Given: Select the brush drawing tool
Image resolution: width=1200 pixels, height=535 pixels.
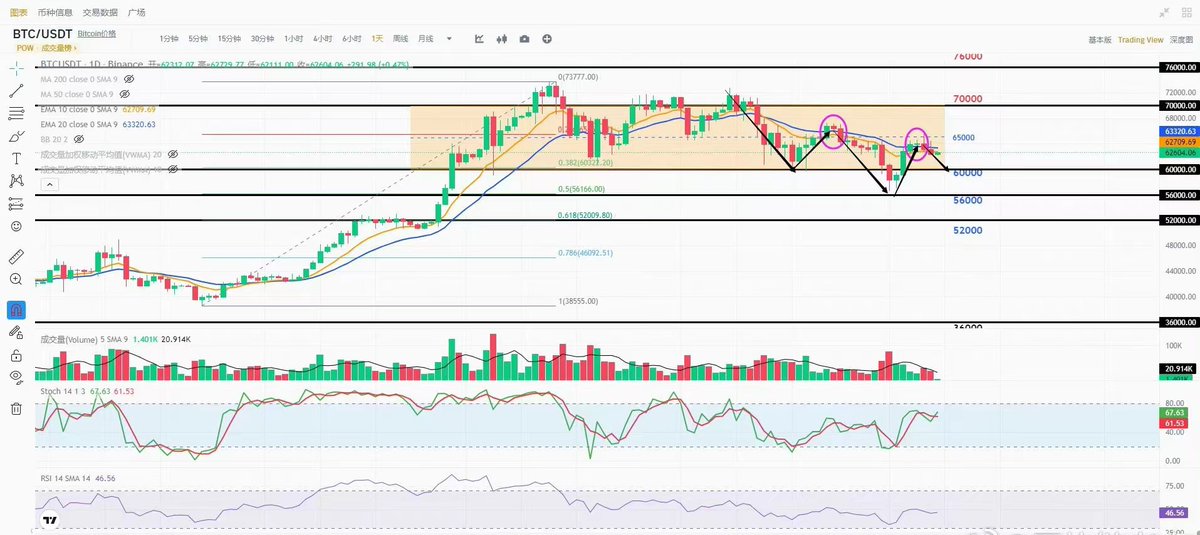Looking at the screenshot, I should click(x=16, y=136).
